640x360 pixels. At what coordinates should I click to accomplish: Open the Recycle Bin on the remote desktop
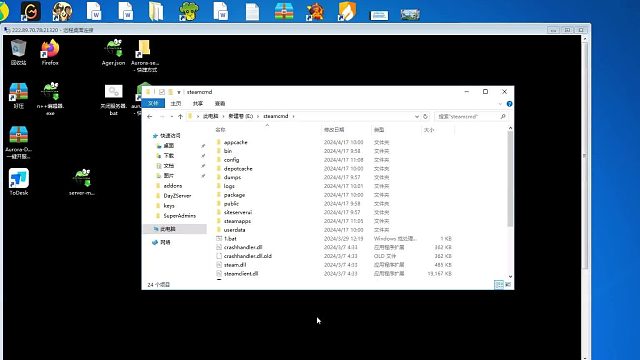tap(18, 52)
